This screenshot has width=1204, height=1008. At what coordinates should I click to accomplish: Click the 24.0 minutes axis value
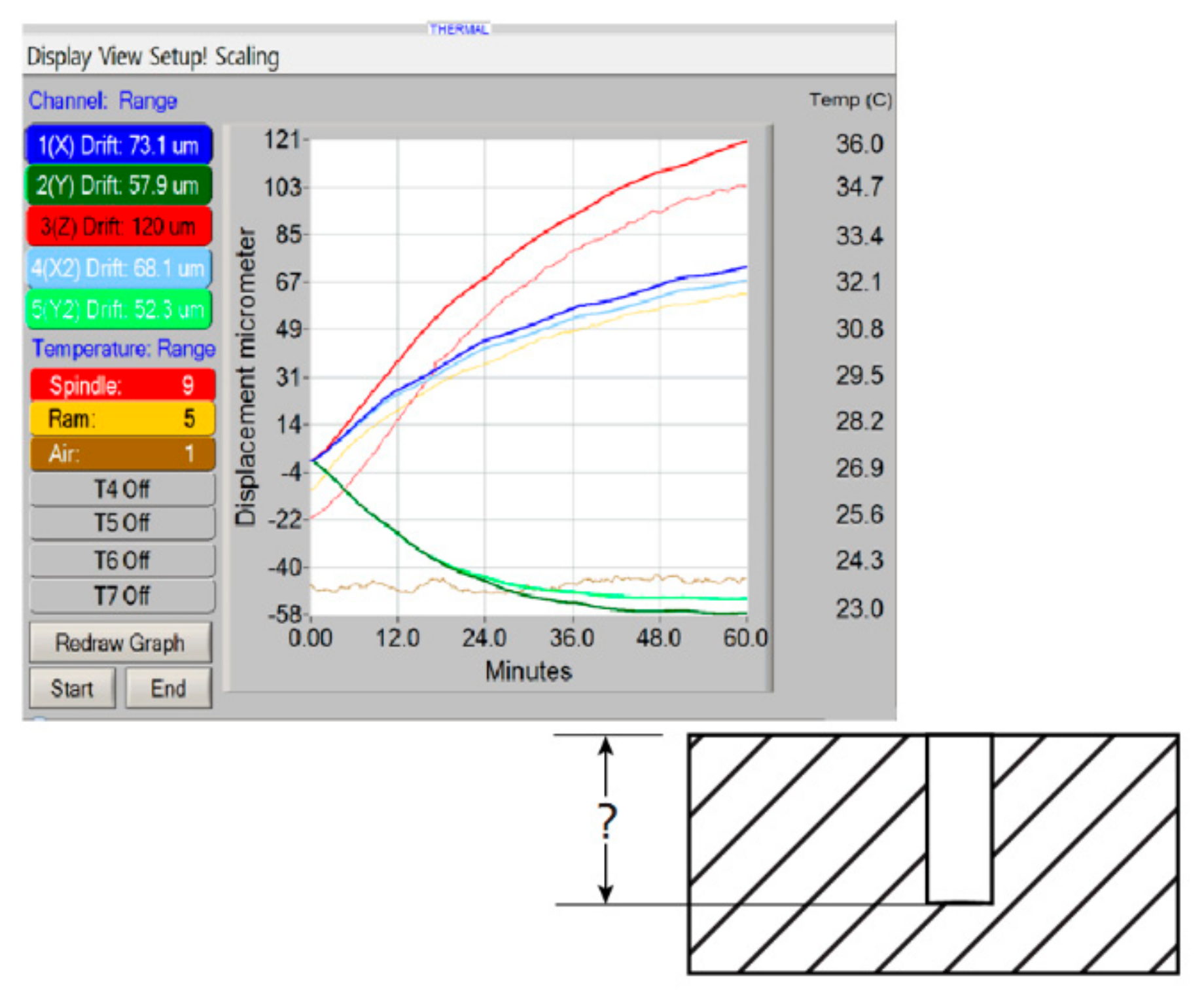click(x=484, y=638)
